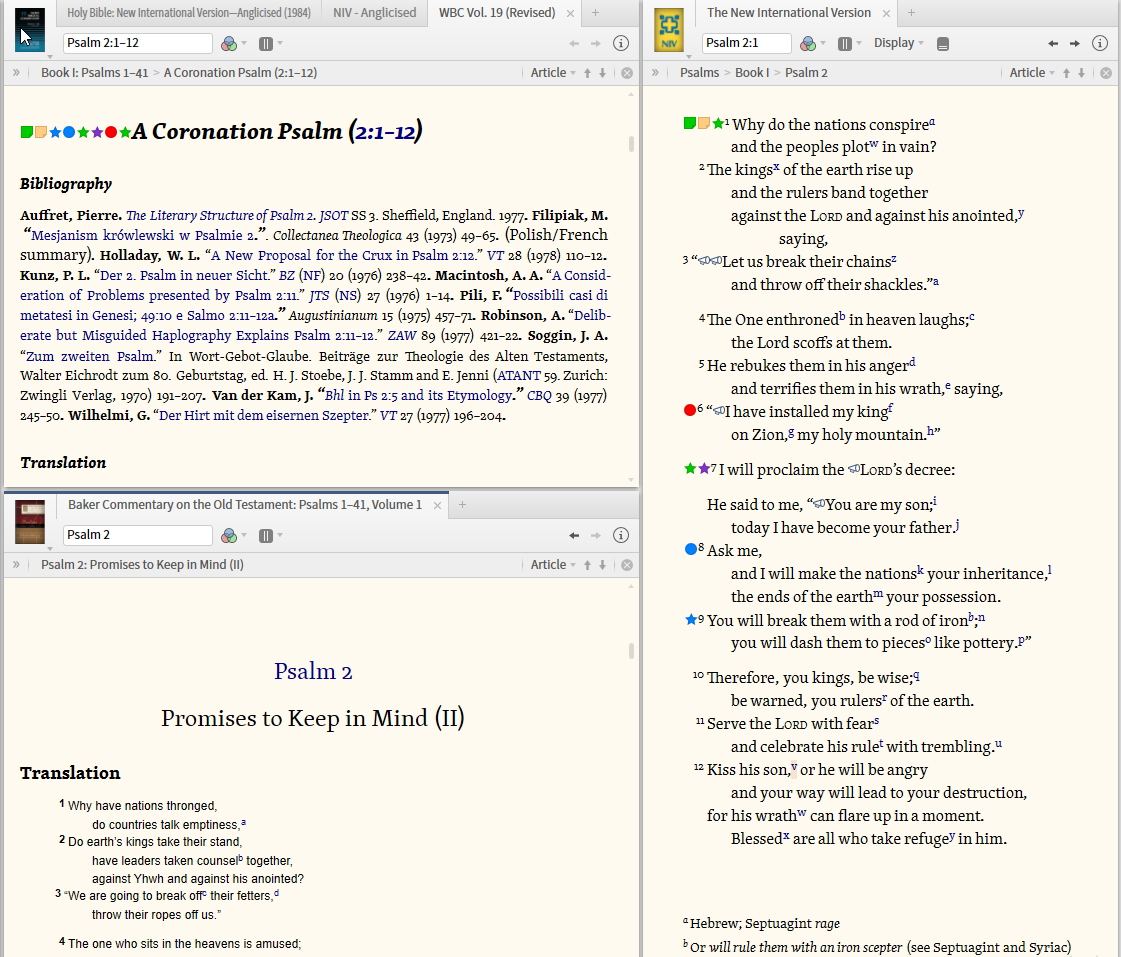This screenshot has width=1121, height=957.
Task: Open a new tab beside The New International Version
Action: point(911,13)
